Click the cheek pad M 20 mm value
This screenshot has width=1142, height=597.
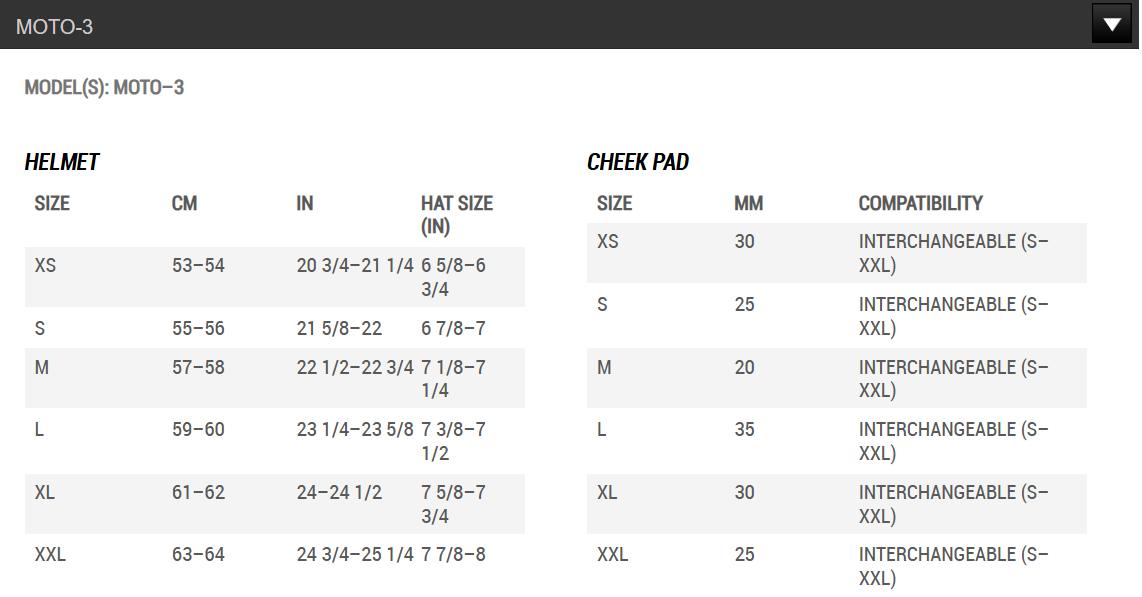[744, 367]
